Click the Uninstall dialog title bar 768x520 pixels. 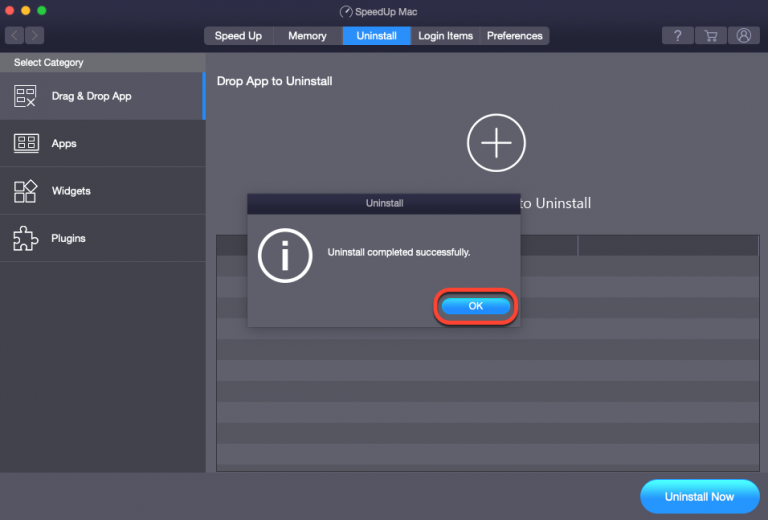[x=384, y=203]
